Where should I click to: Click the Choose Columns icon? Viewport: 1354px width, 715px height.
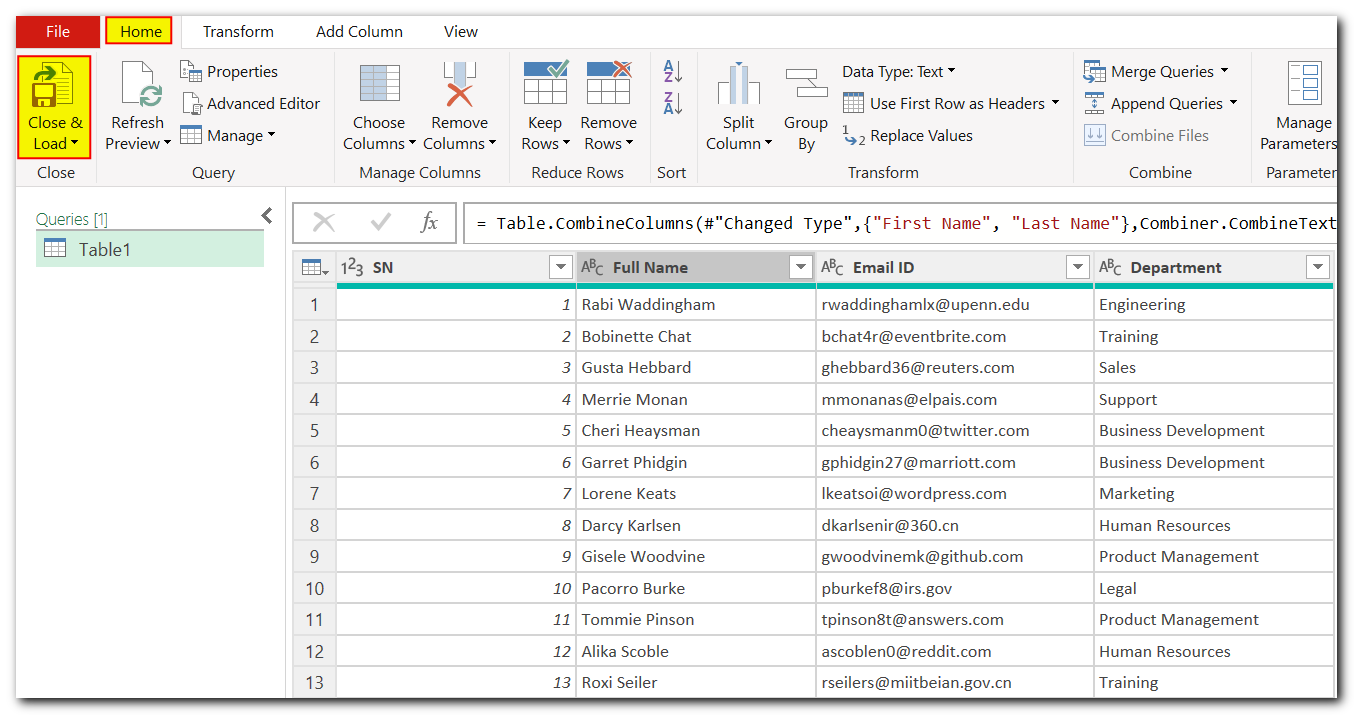[x=379, y=84]
